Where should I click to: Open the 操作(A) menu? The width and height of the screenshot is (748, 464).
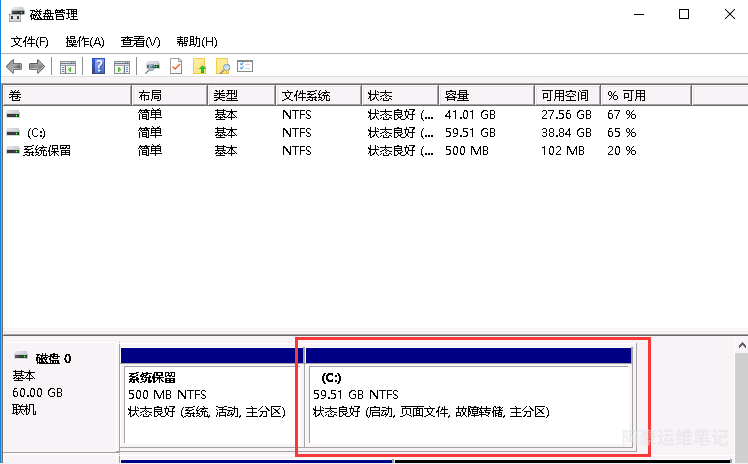pyautogui.click(x=85, y=42)
